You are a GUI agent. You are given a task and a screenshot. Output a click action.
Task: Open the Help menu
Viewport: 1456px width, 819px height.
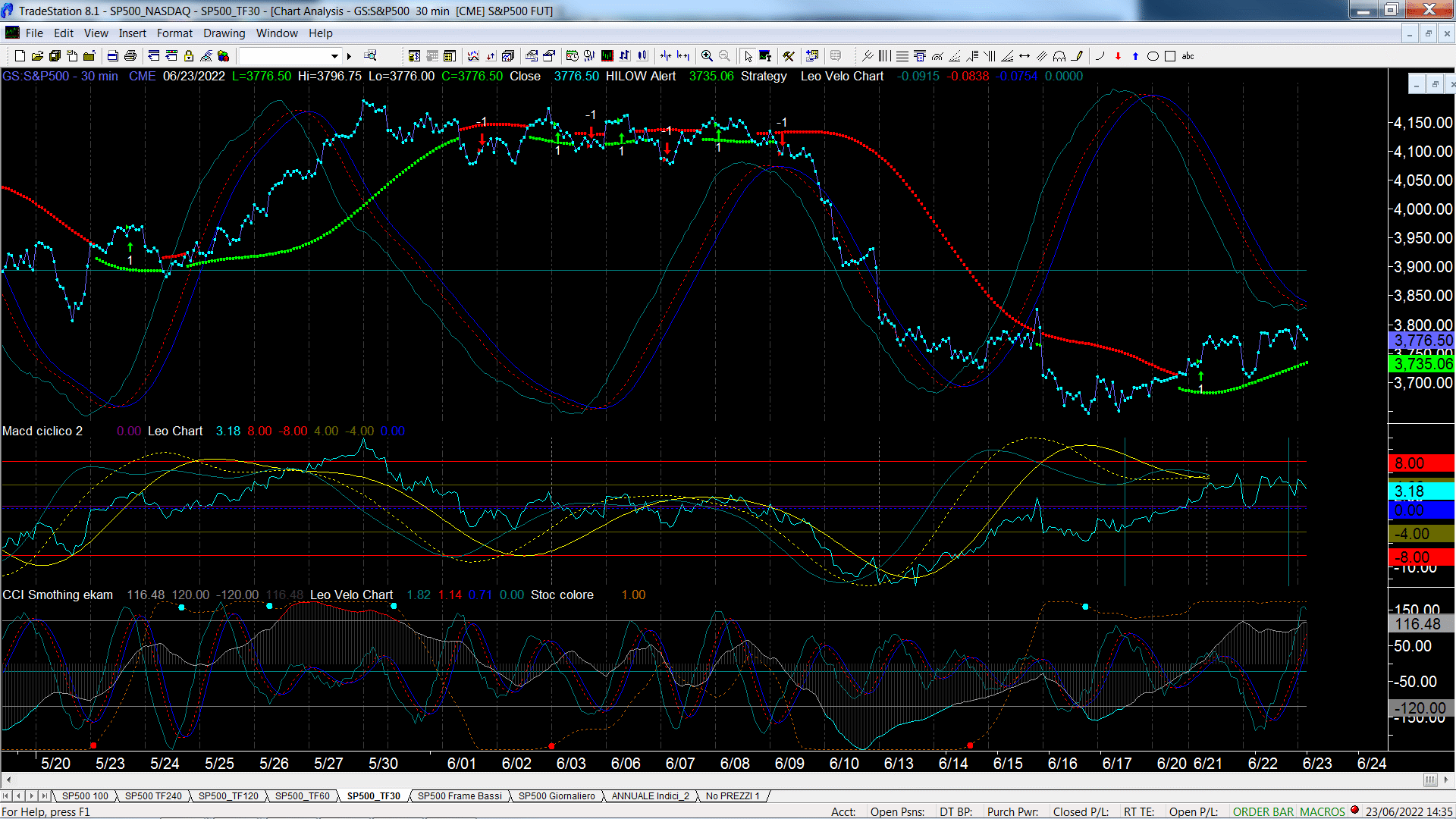(320, 33)
